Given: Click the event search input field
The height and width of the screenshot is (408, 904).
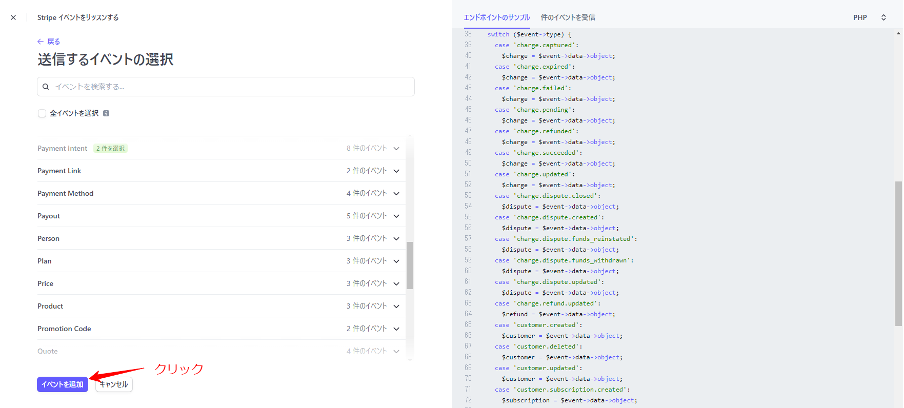Looking at the screenshot, I should (226, 87).
